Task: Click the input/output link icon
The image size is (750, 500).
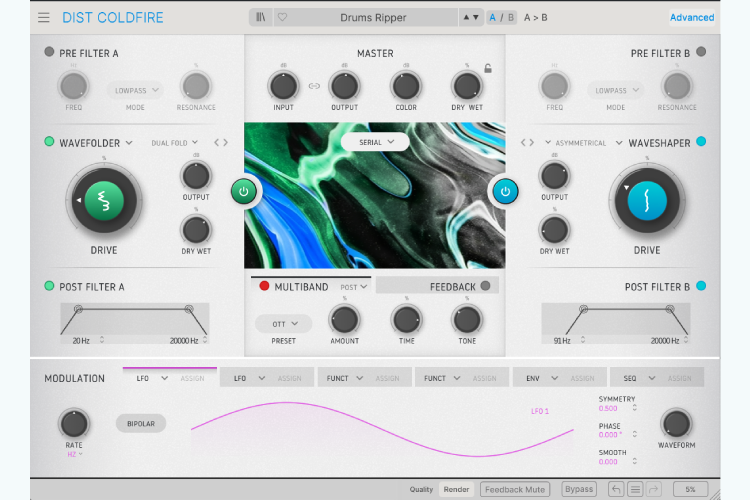Action: [314, 86]
